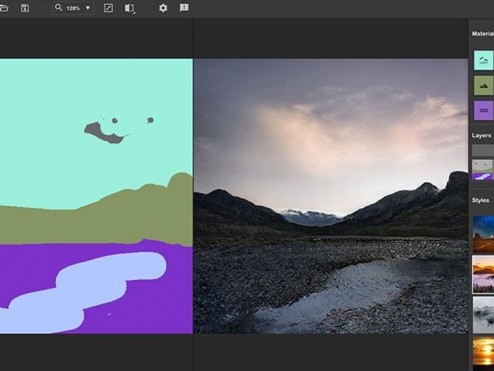Viewport: 494px width, 371px height.
Task: Apply the golden sunset over water style
Action: [x=483, y=353]
